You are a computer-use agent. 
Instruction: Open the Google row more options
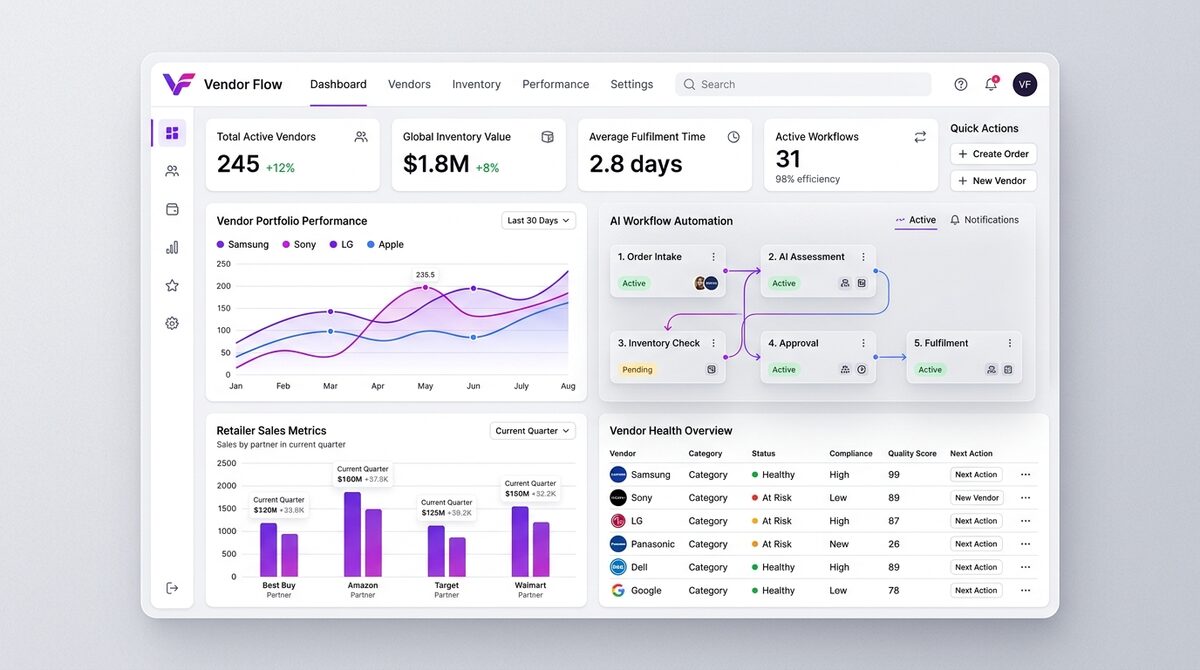[x=1025, y=590]
